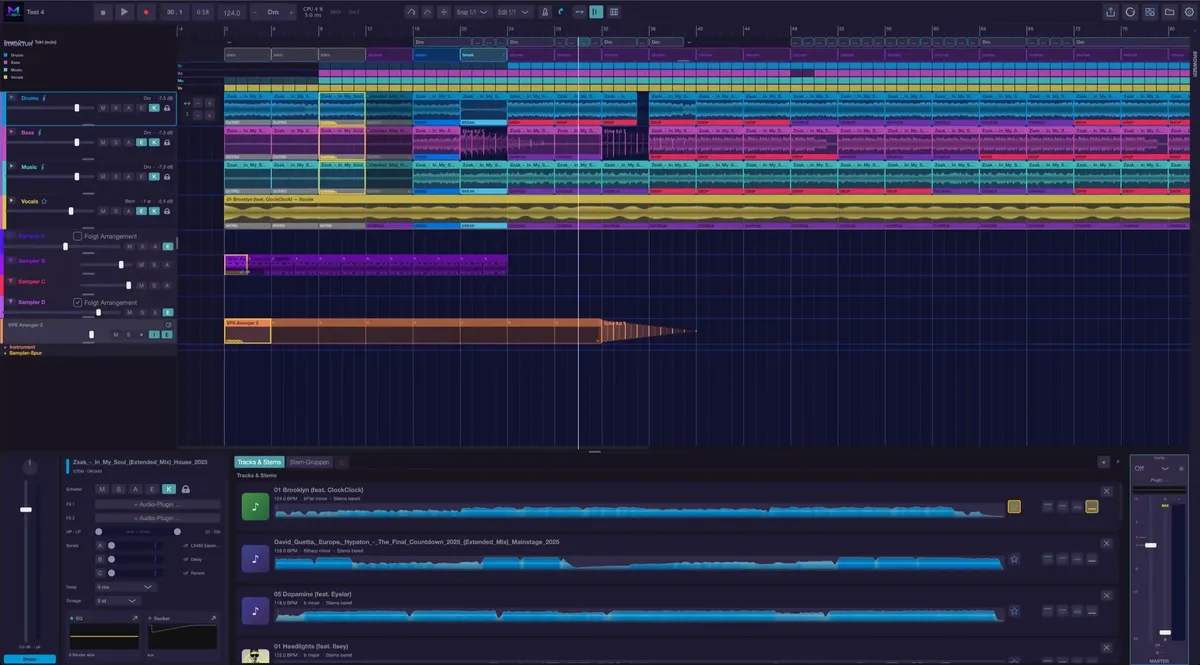Viewport: 1200px width, 665px height.
Task: Select the Tracks & Stems tab
Action: click(259, 462)
